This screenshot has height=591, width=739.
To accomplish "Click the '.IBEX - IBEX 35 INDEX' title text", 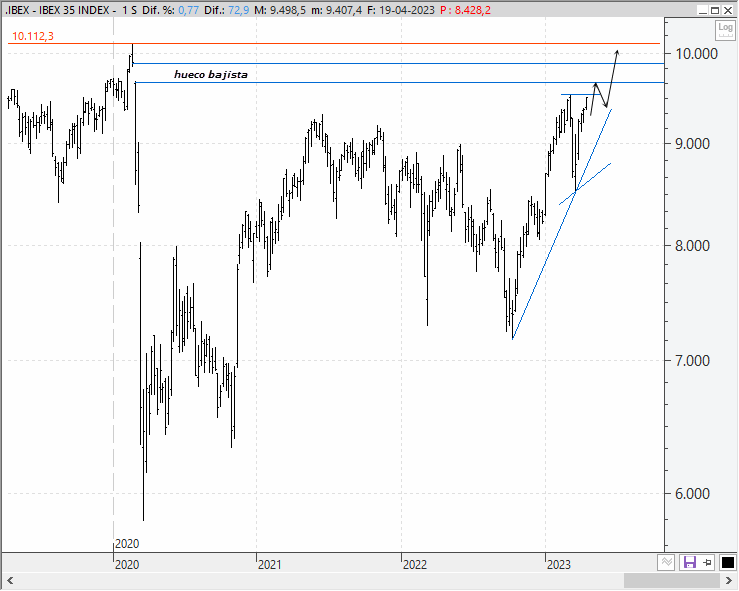I will 57,10.
